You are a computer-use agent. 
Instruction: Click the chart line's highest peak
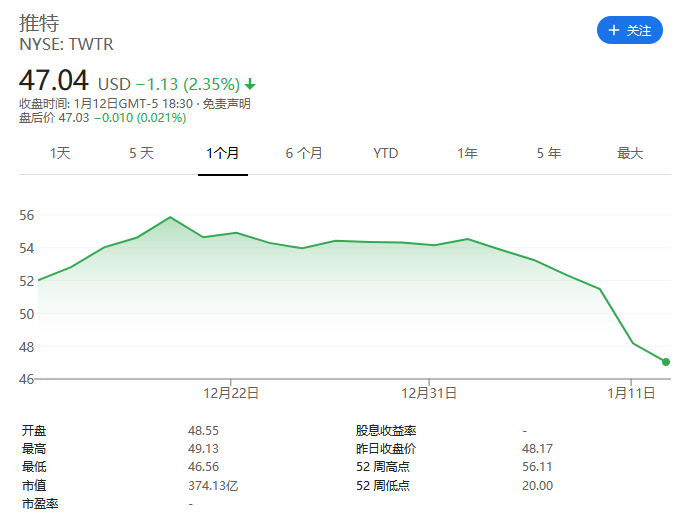pyautogui.click(x=170, y=217)
